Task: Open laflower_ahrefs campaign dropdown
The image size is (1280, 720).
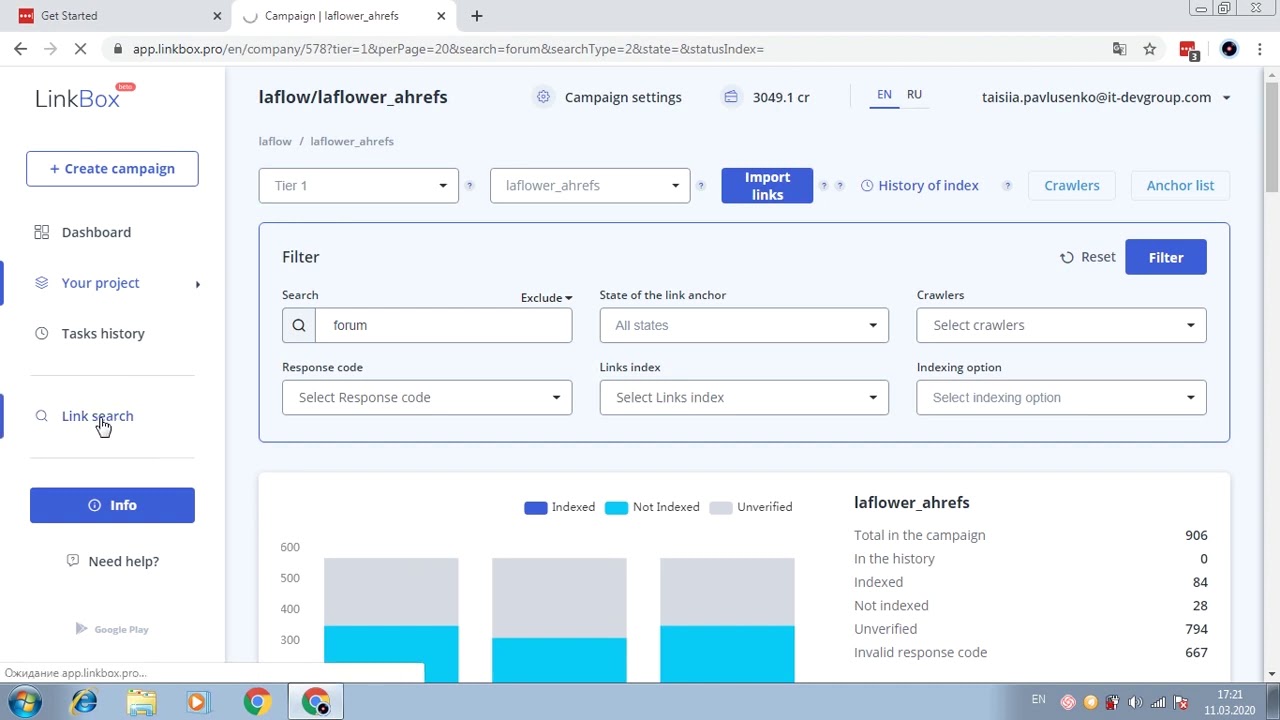Action: click(590, 186)
